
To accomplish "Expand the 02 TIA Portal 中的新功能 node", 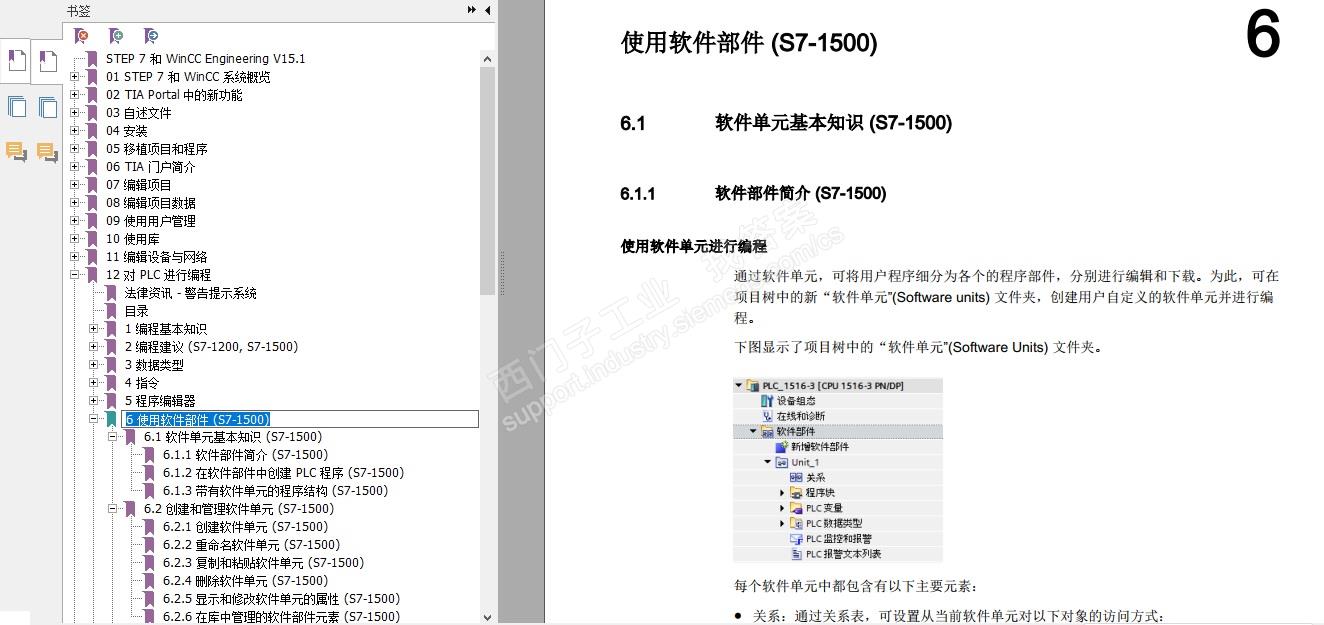I will pyautogui.click(x=74, y=95).
